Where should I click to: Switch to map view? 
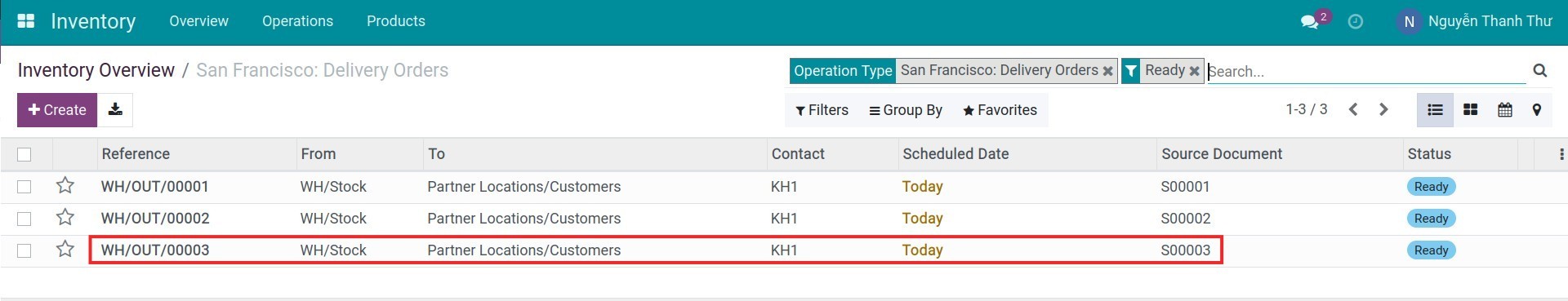click(1537, 109)
